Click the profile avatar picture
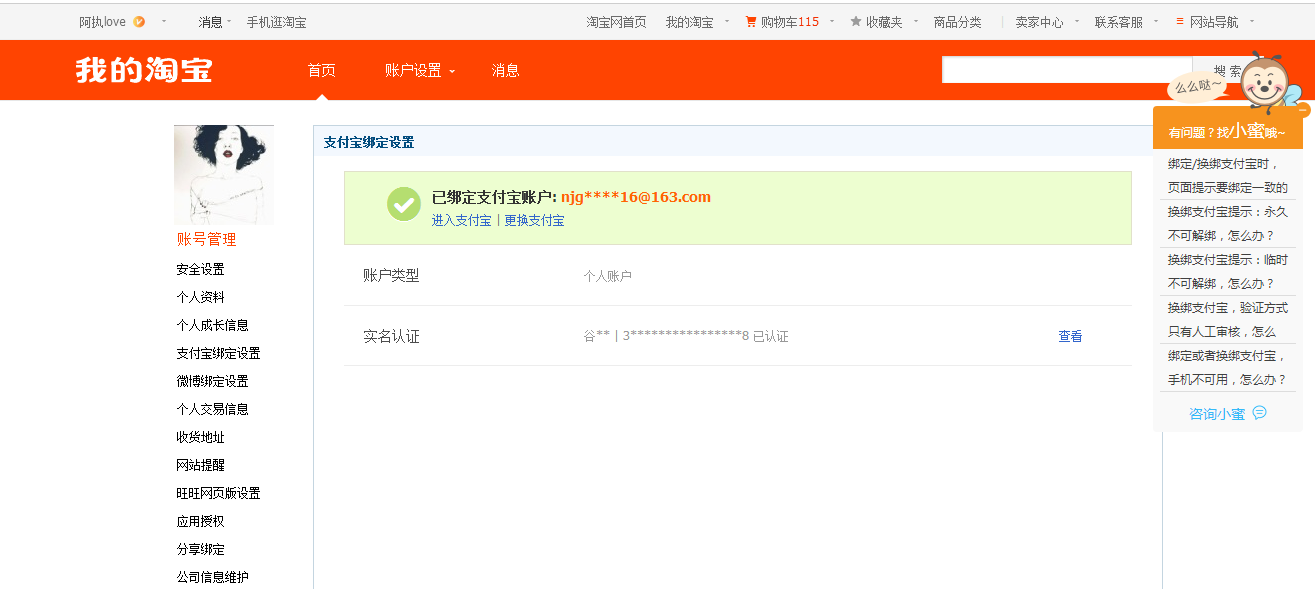The image size is (1315, 589). (x=224, y=175)
